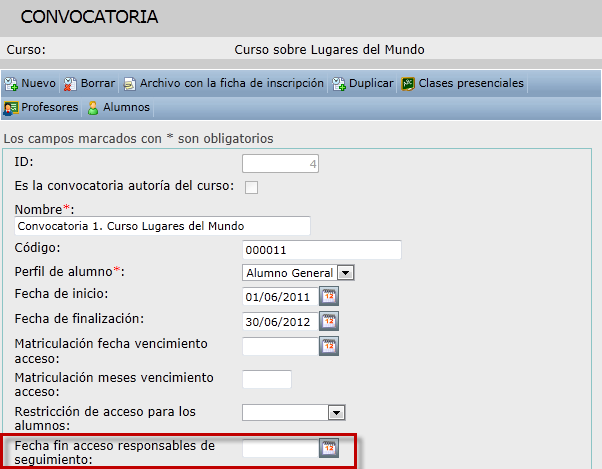The image size is (602, 469).
Task: Click the Duplicar icon
Action: (x=339, y=84)
